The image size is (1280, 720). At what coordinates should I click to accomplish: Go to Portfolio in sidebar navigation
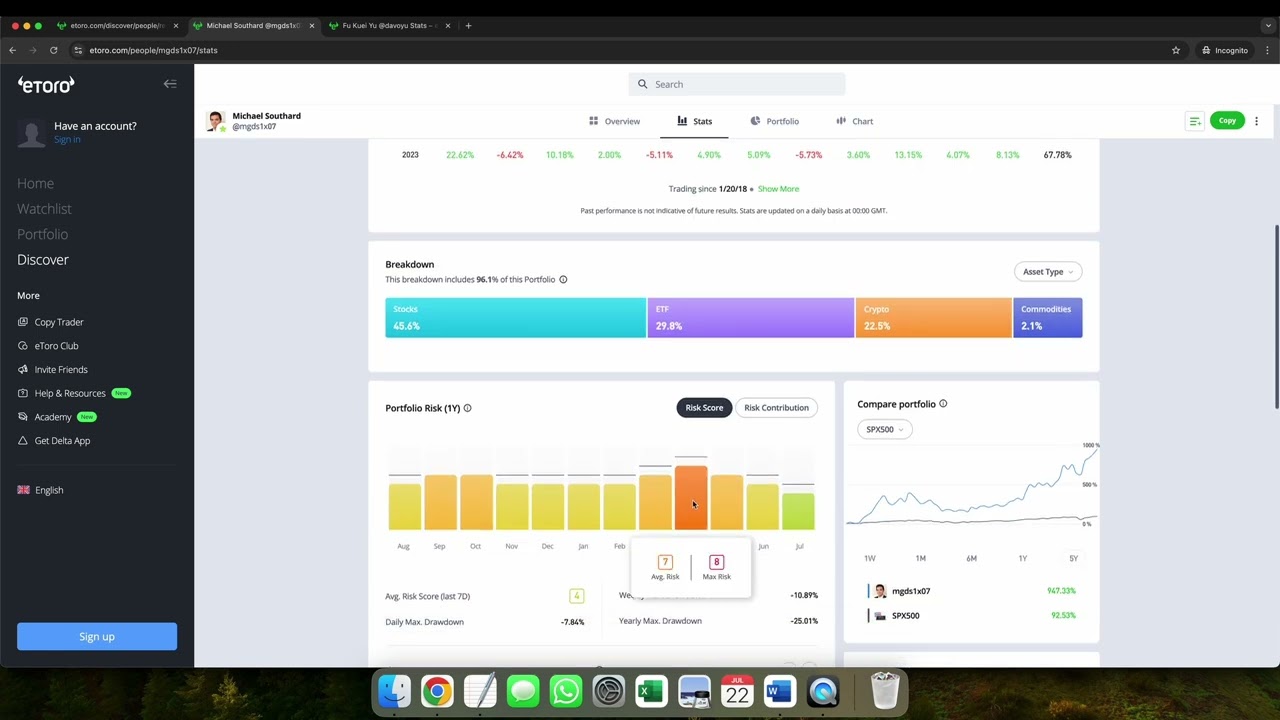(x=42, y=234)
